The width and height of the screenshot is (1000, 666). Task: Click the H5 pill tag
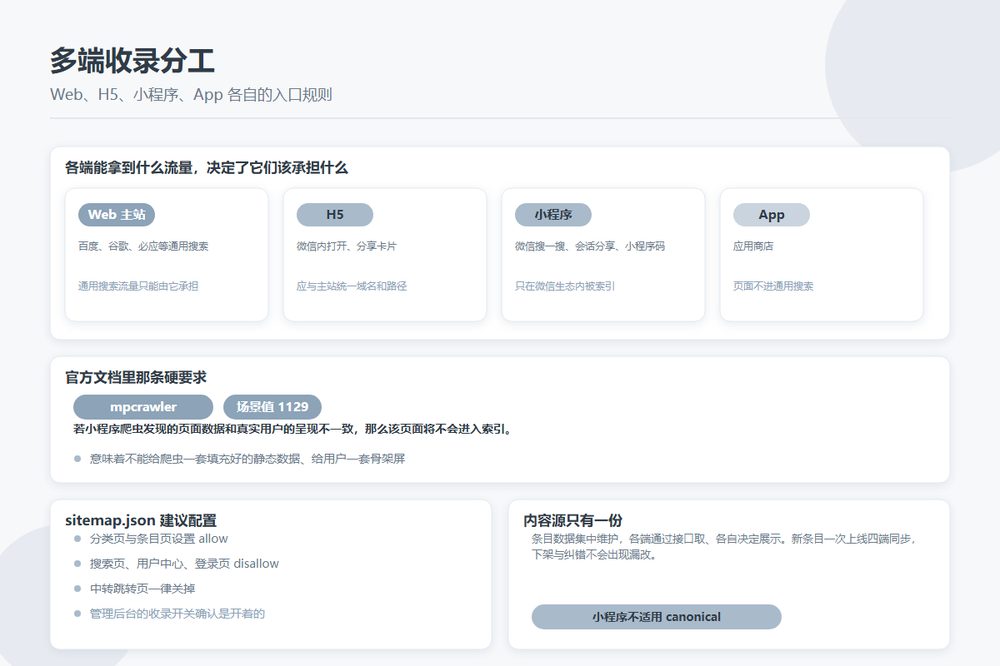(x=335, y=215)
